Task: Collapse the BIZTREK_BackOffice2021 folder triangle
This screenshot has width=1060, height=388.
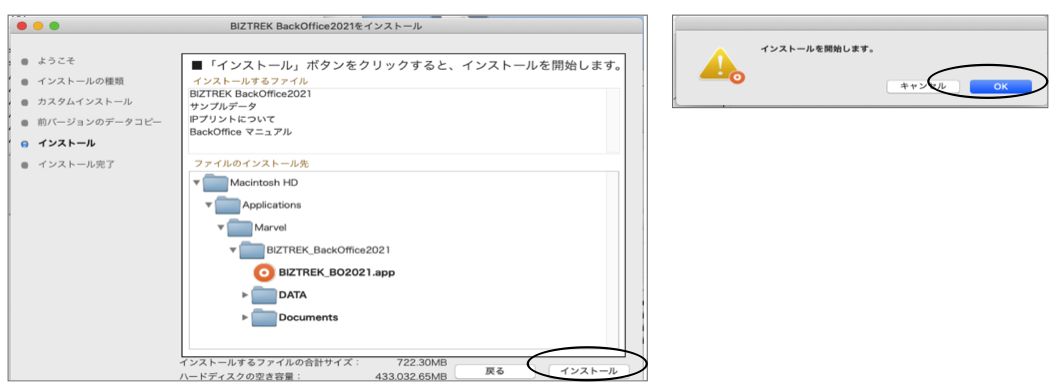Action: tap(233, 249)
